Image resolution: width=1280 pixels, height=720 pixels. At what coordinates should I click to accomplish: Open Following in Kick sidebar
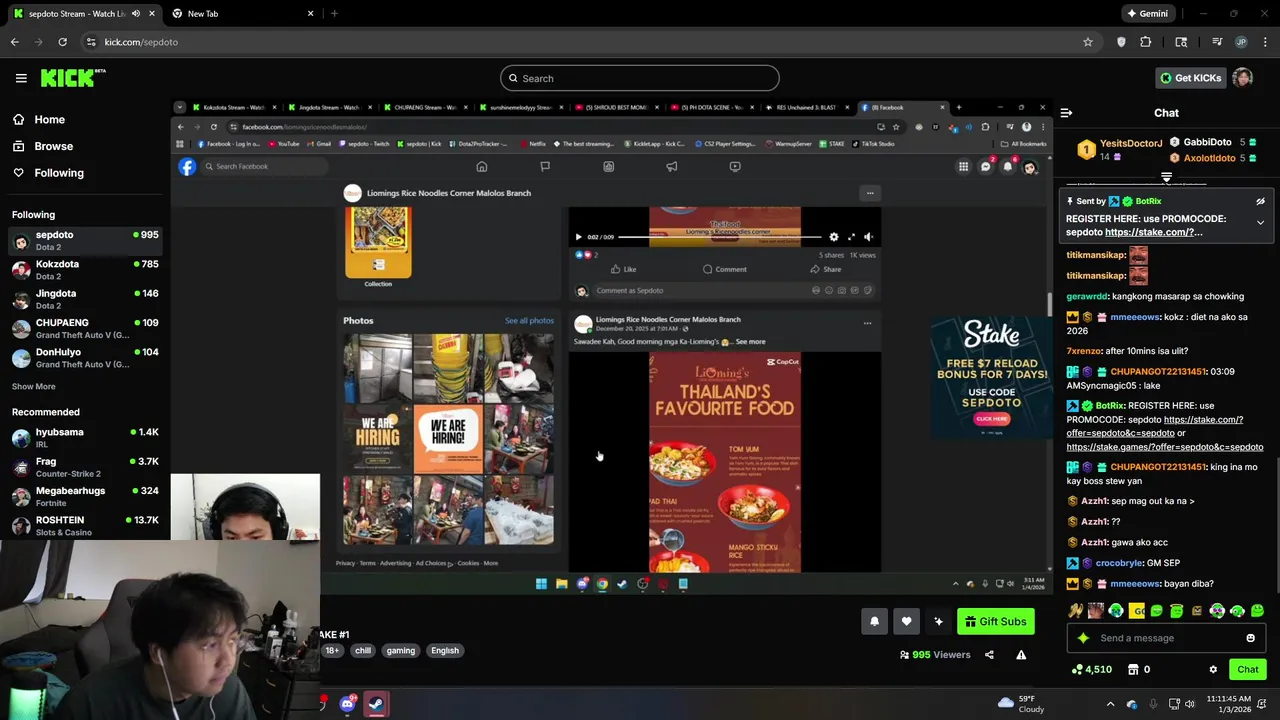tap(48, 173)
